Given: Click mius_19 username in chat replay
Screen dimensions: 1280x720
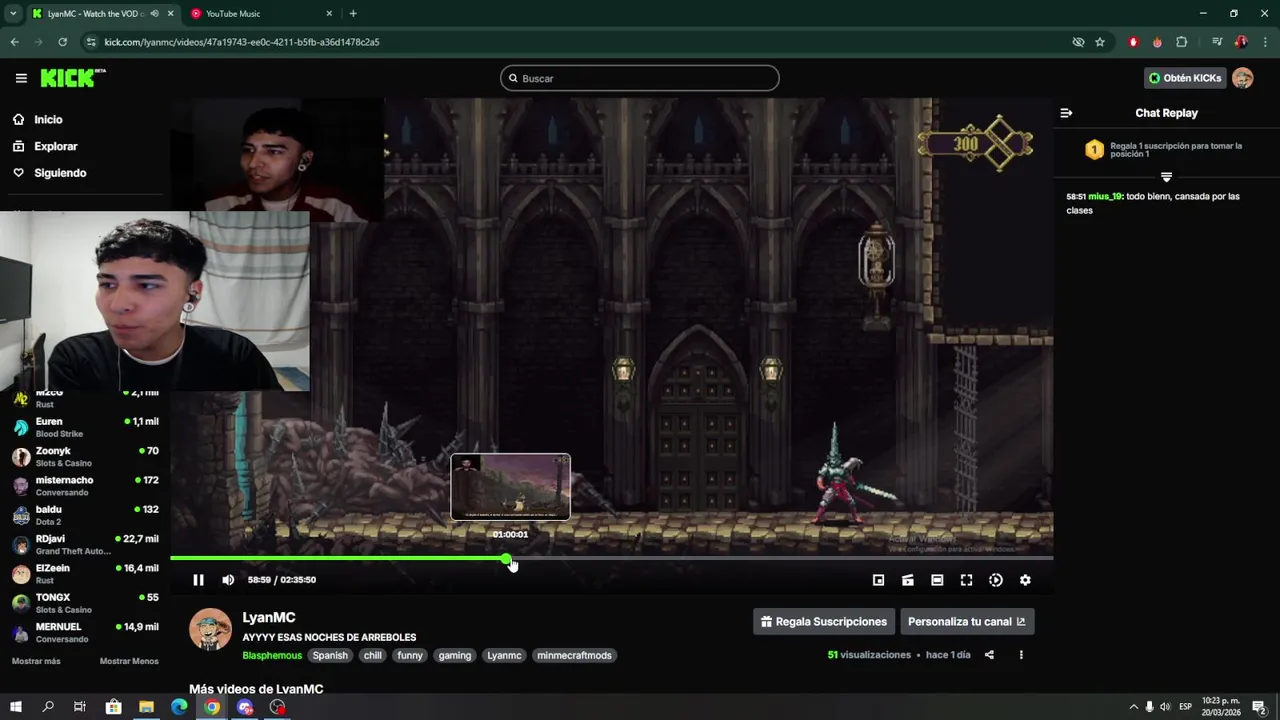Looking at the screenshot, I should 1105,196.
